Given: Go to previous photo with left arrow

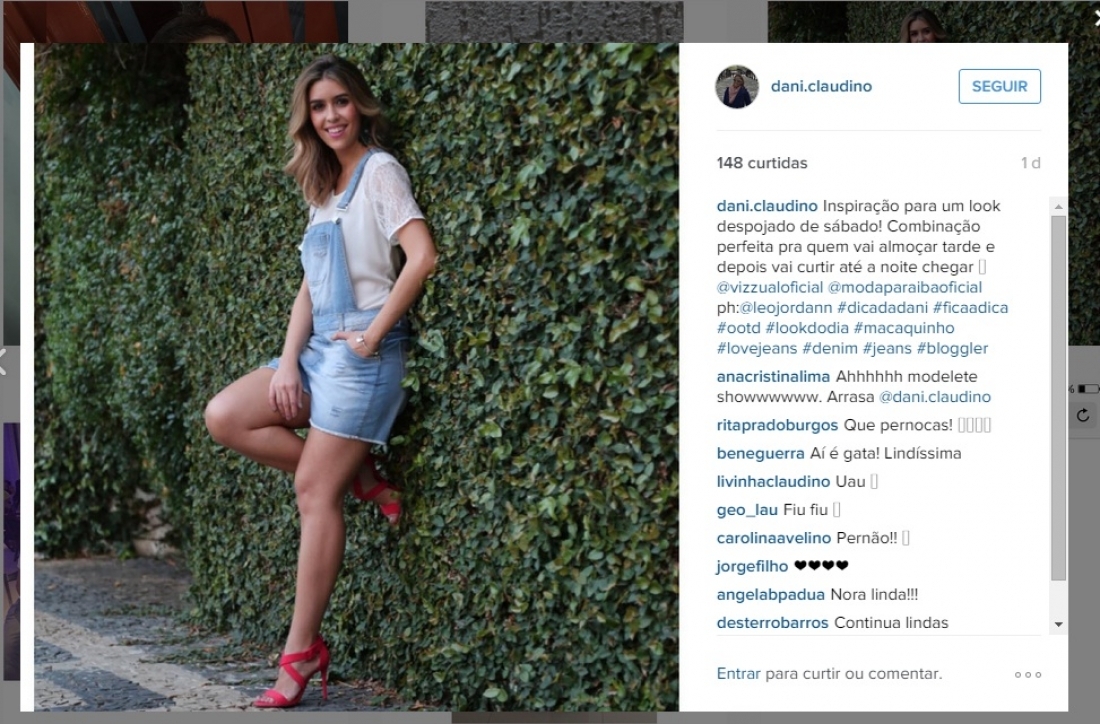Looking at the screenshot, I should (3, 362).
